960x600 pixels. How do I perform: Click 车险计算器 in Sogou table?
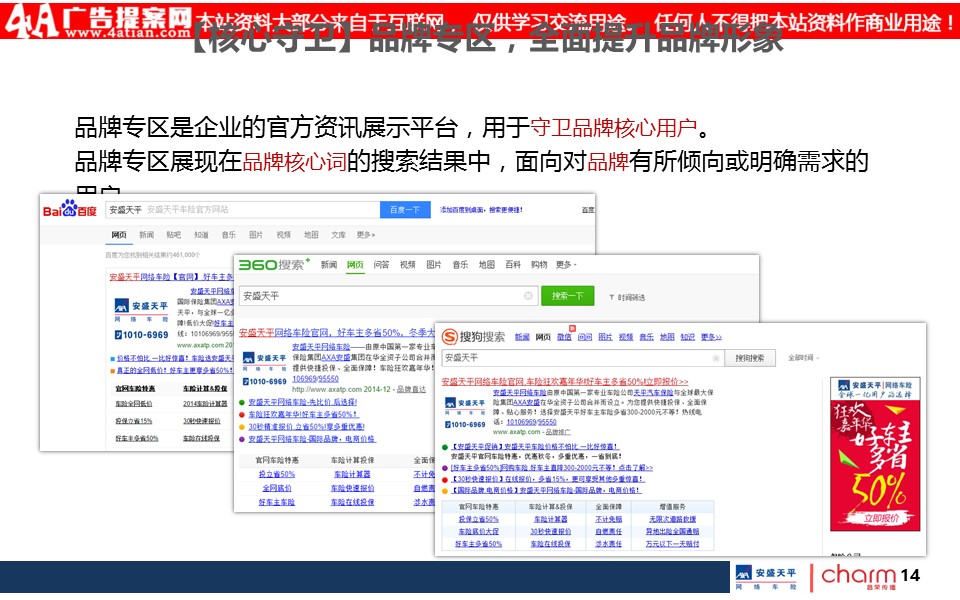coord(550,519)
